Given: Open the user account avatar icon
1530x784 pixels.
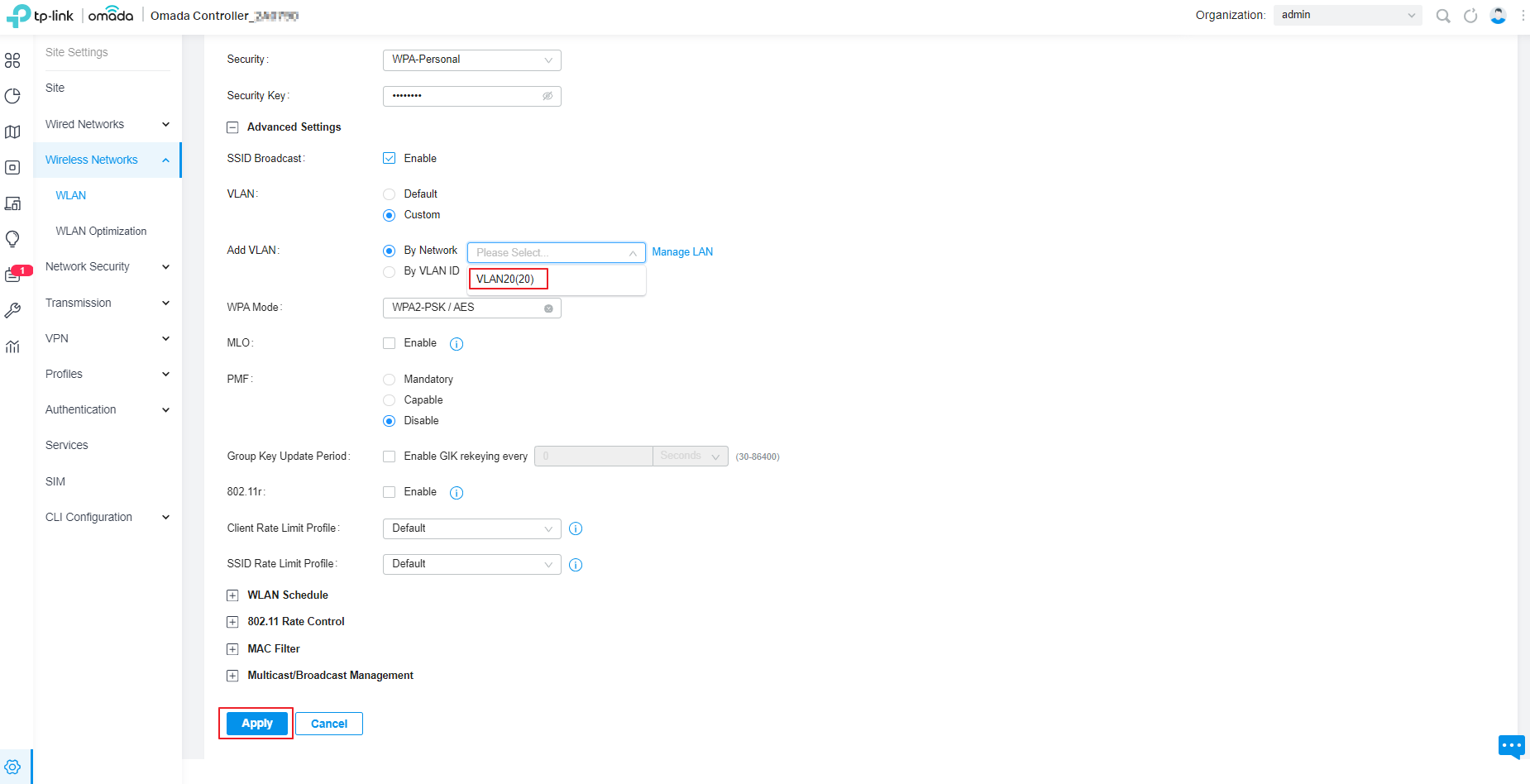Looking at the screenshot, I should 1498,16.
